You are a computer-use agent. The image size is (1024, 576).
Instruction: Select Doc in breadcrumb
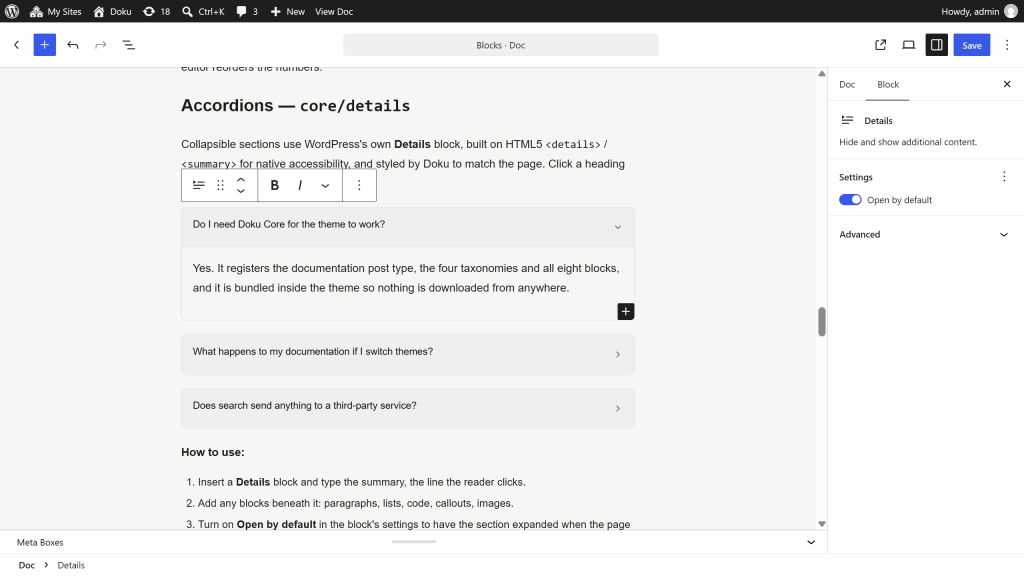(27, 565)
